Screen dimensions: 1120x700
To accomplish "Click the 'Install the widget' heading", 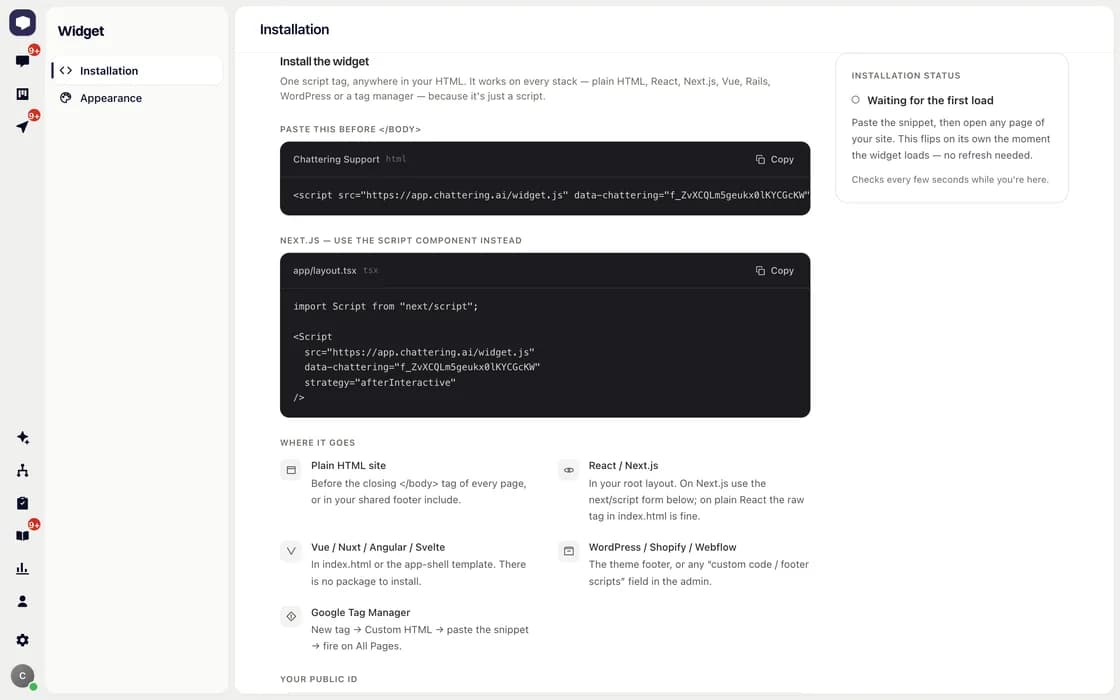I will [324, 61].
